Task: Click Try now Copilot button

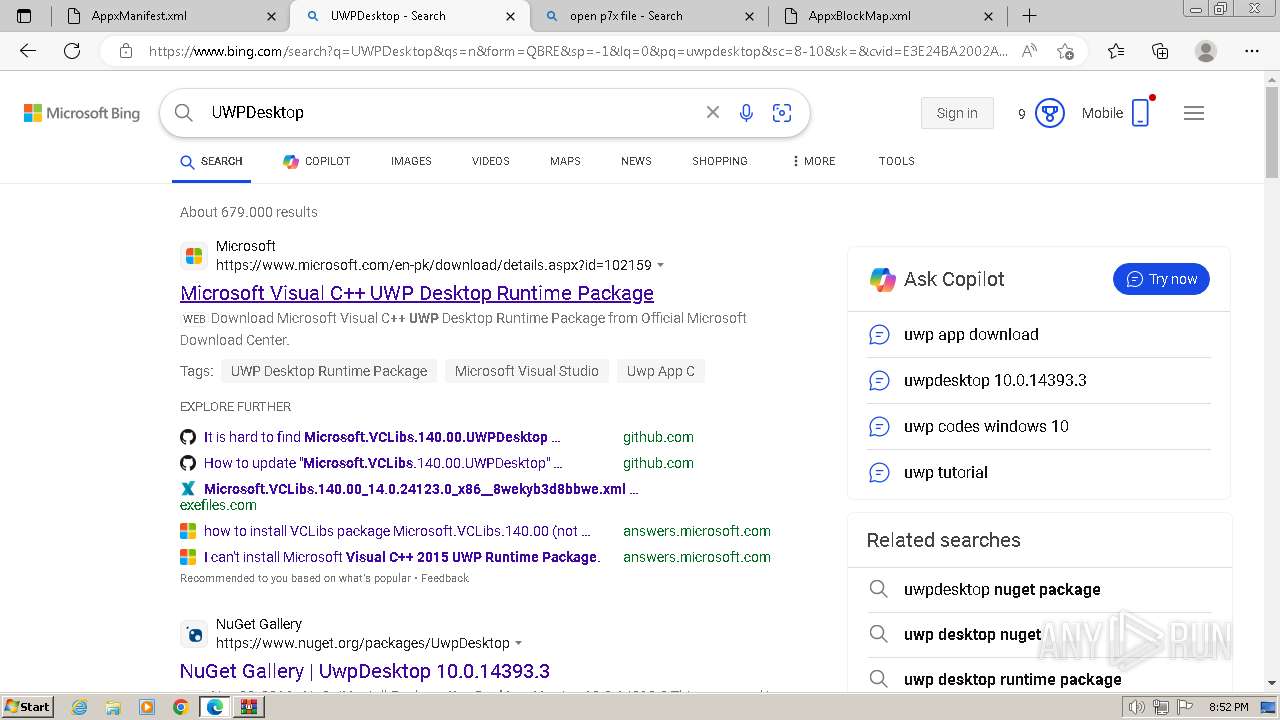Action: (1161, 279)
